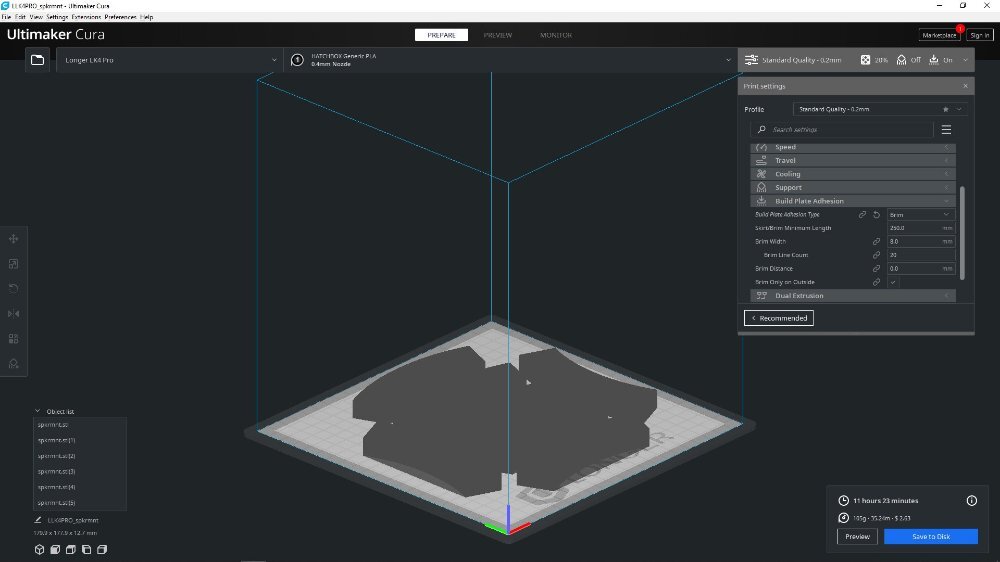Click the material spool usage icon

coord(843,518)
